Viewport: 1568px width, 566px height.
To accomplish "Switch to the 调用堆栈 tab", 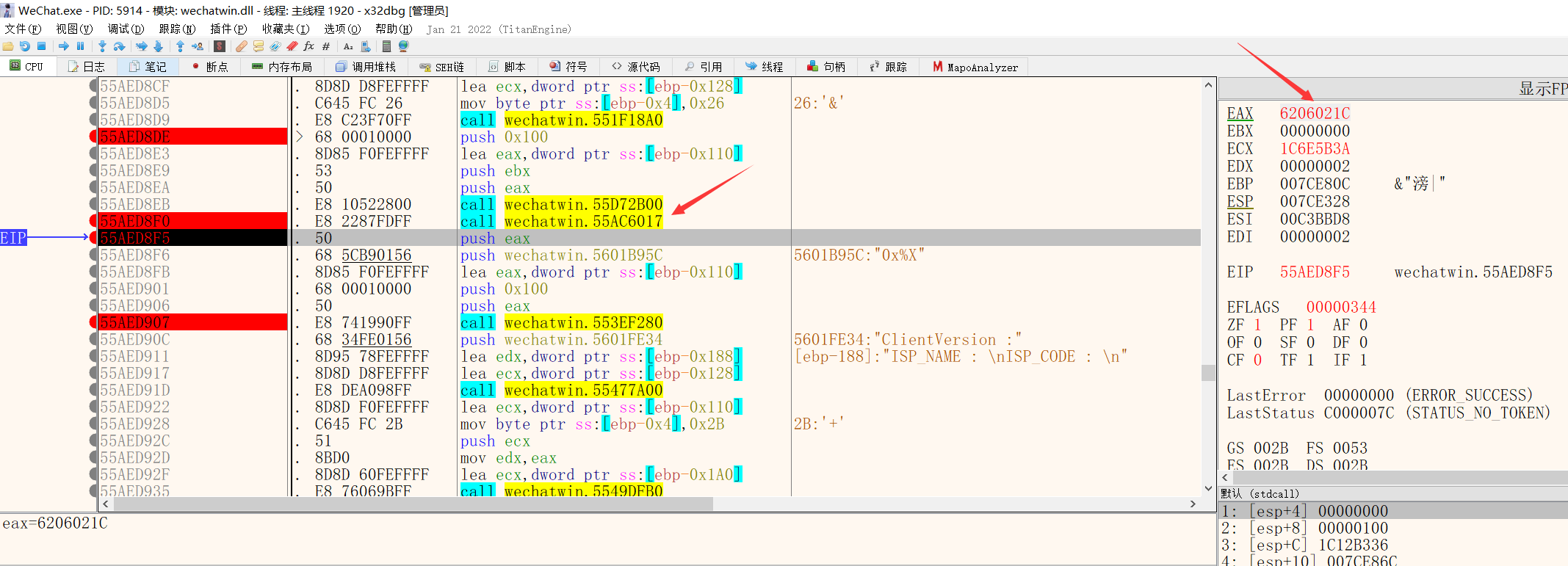I will point(366,67).
